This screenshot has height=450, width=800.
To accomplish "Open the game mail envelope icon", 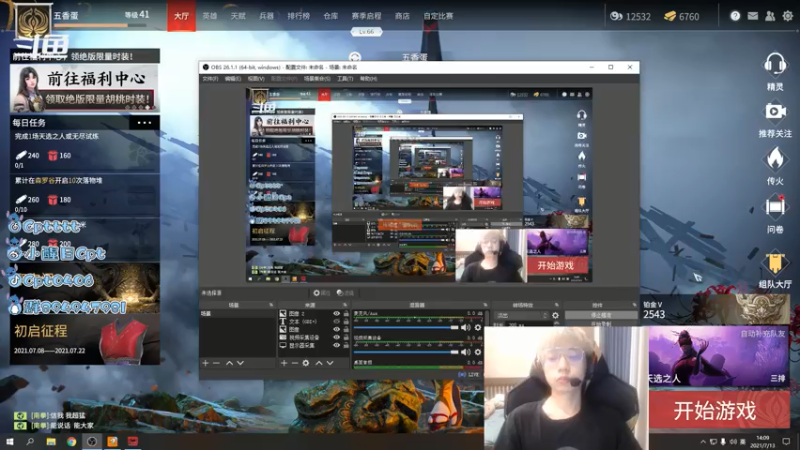I will [753, 16].
